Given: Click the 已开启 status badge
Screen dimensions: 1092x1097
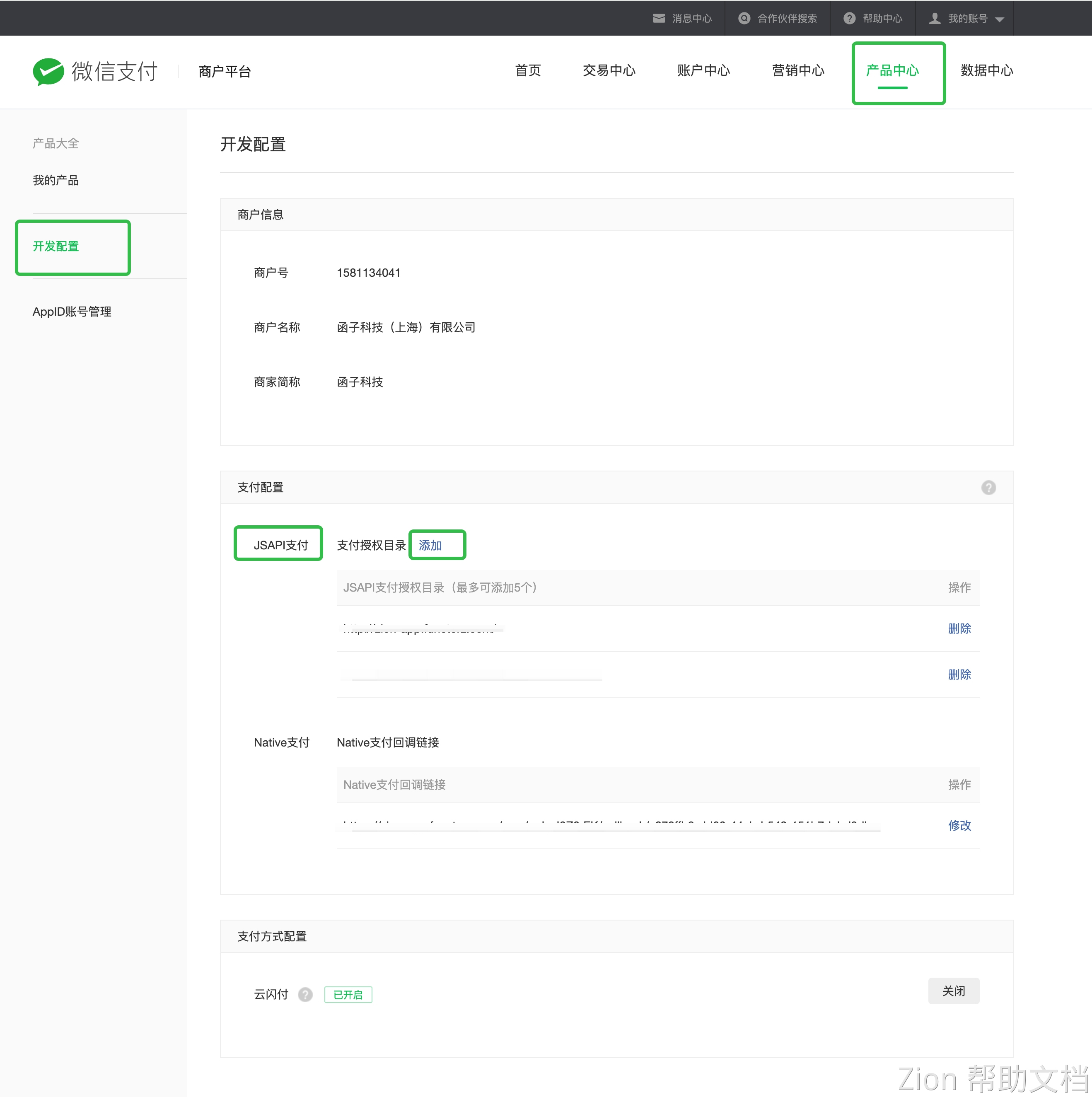Looking at the screenshot, I should pyautogui.click(x=348, y=994).
